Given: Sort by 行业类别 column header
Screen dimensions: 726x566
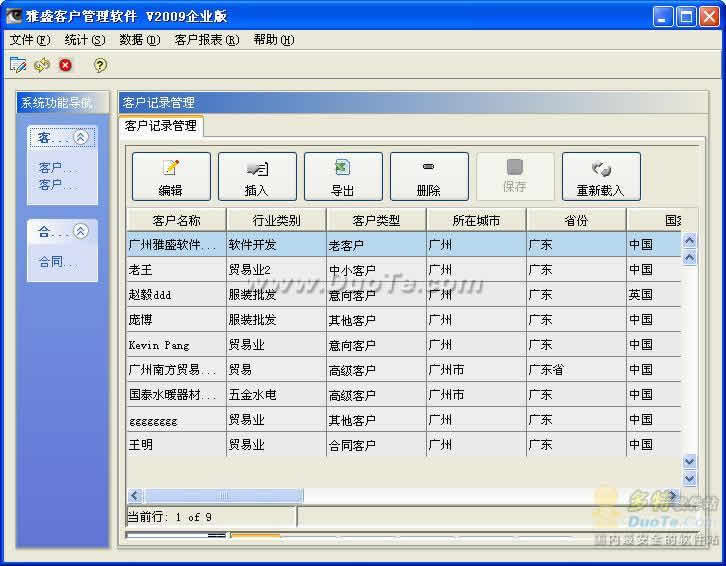Looking at the screenshot, I should pos(276,220).
